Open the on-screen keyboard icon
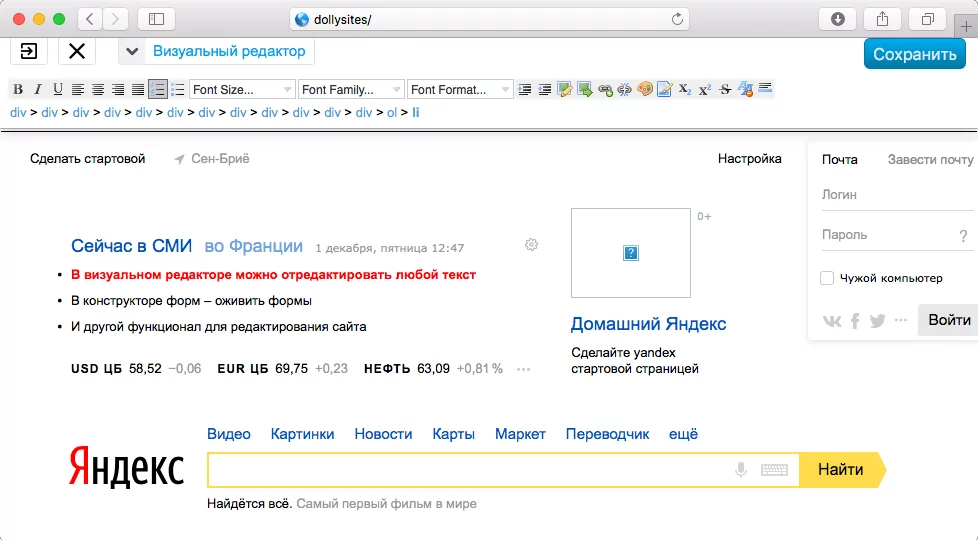Image resolution: width=978 pixels, height=540 pixels. [x=774, y=470]
